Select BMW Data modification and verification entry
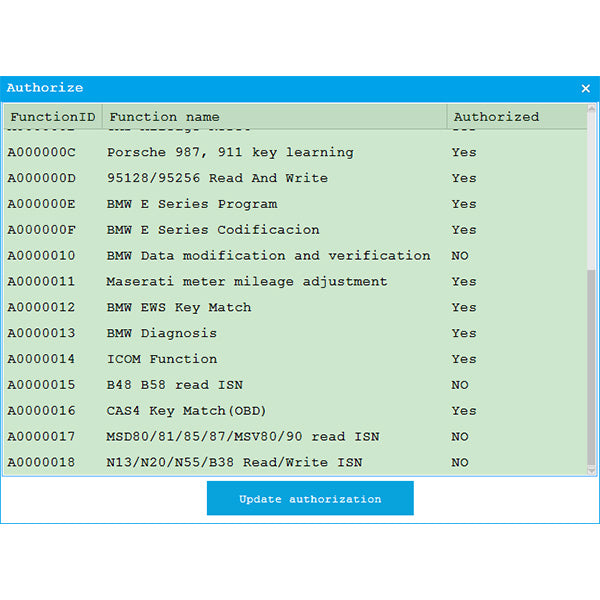Screen dimensions: 600x600 coord(268,256)
